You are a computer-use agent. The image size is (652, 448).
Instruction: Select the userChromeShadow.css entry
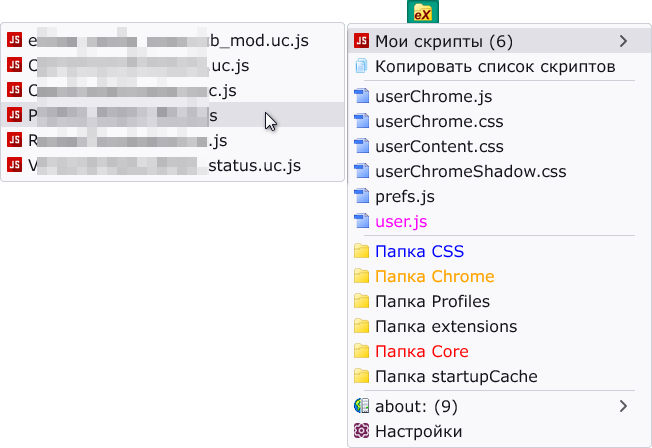coord(499,171)
